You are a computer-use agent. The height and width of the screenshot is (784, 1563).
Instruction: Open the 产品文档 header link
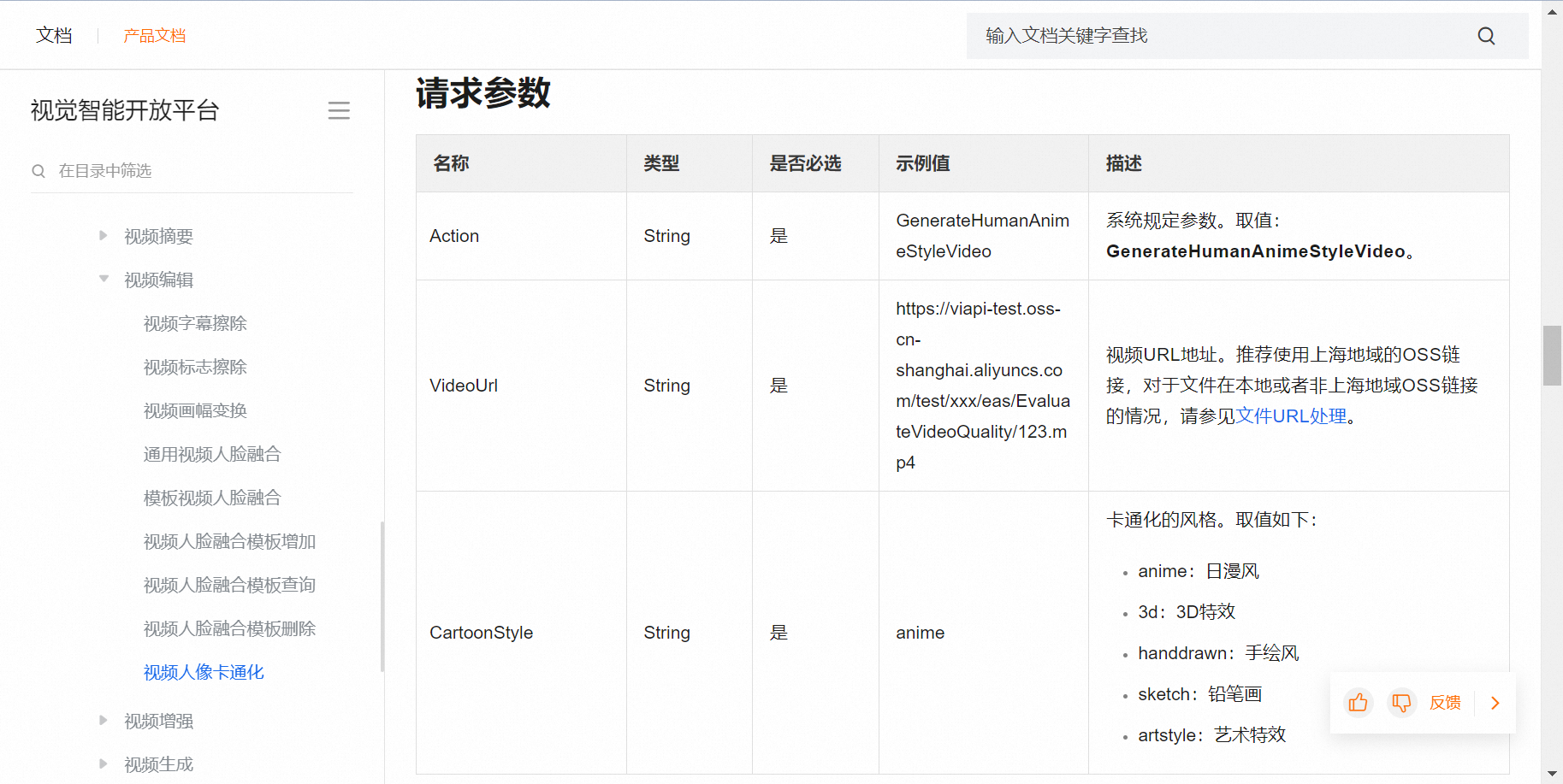click(x=154, y=36)
